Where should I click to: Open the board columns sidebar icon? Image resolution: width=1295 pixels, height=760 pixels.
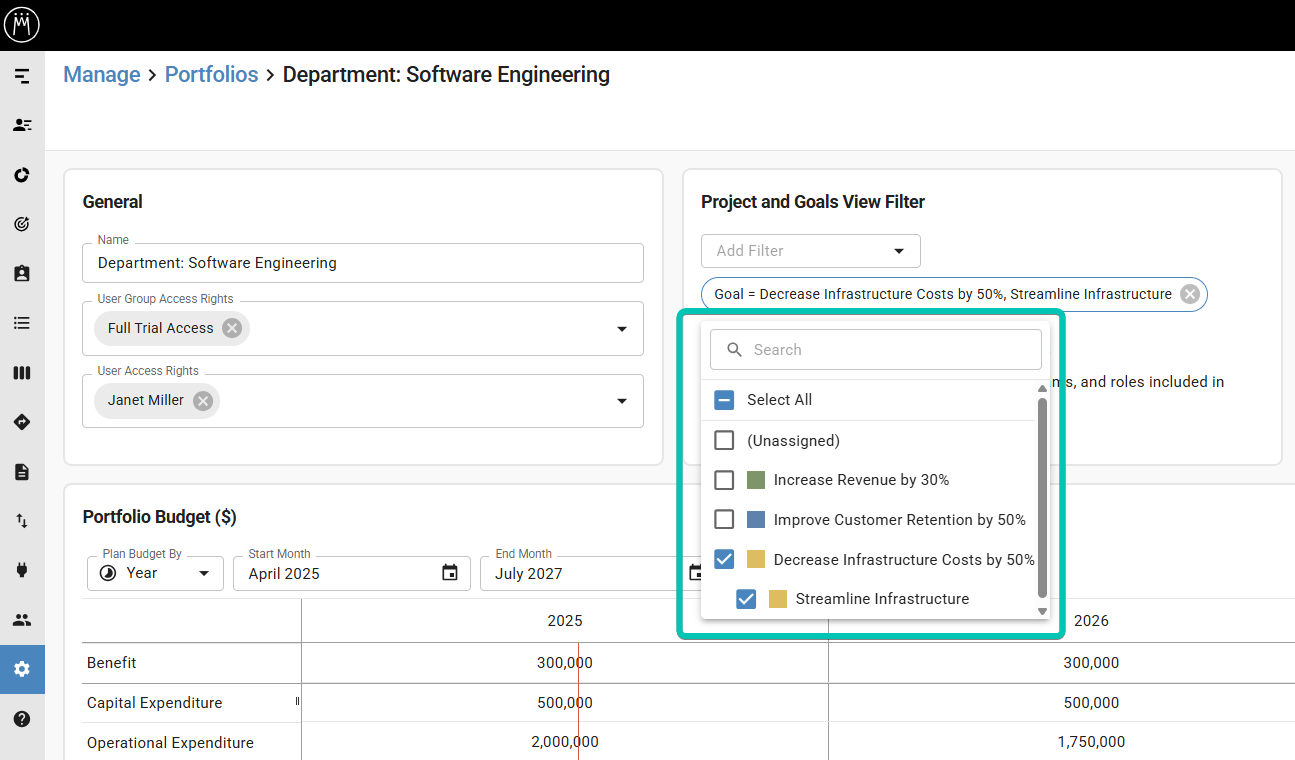click(22, 373)
